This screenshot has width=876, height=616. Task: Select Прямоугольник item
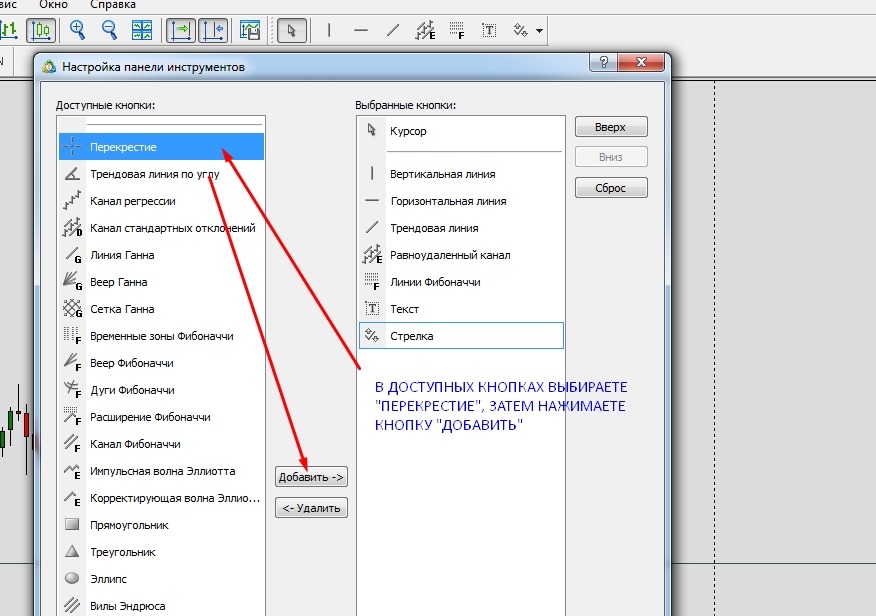pyautogui.click(x=161, y=525)
